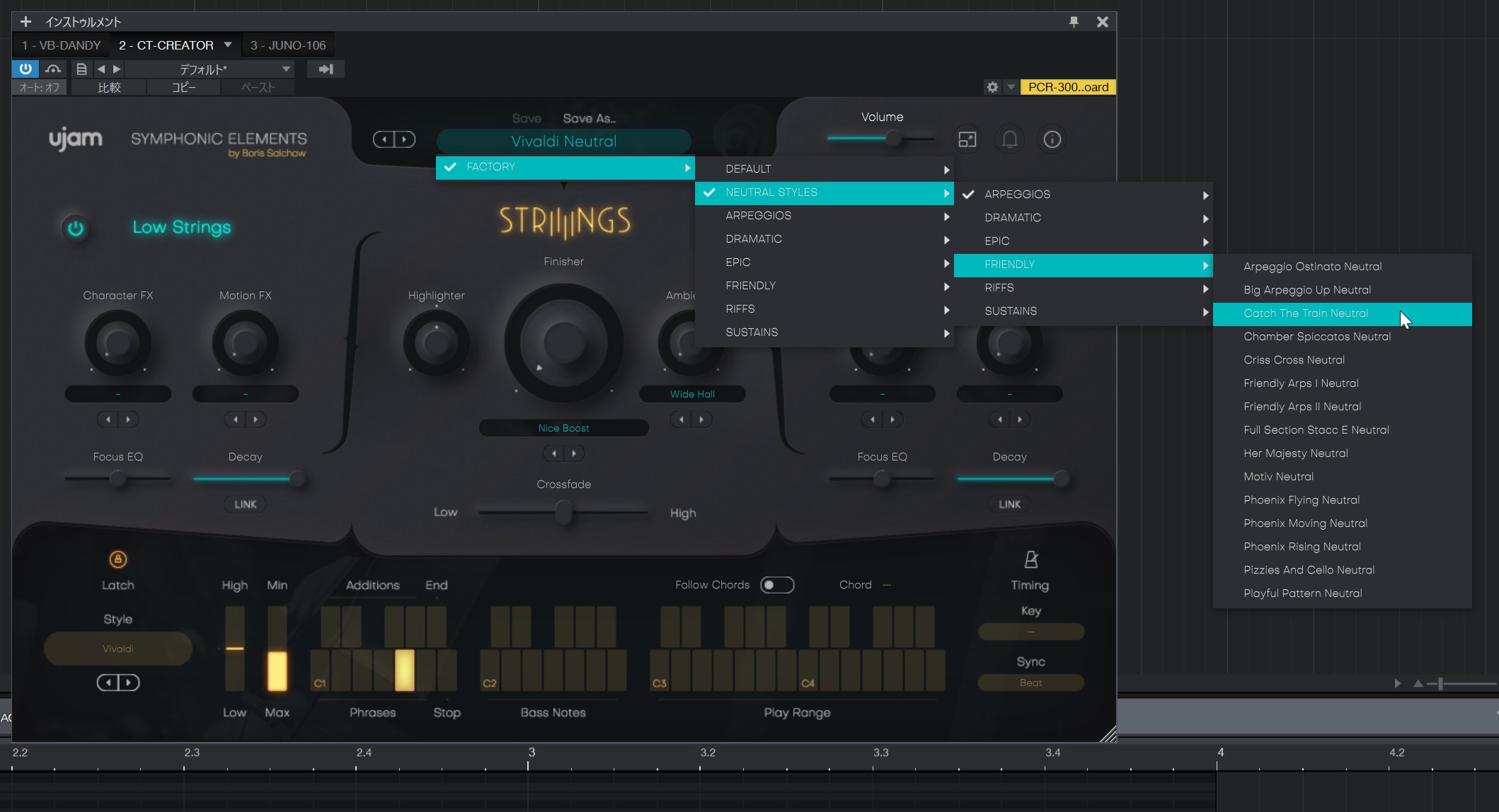
Task: Switch to 1 - VB-DANDY tab
Action: [x=62, y=45]
